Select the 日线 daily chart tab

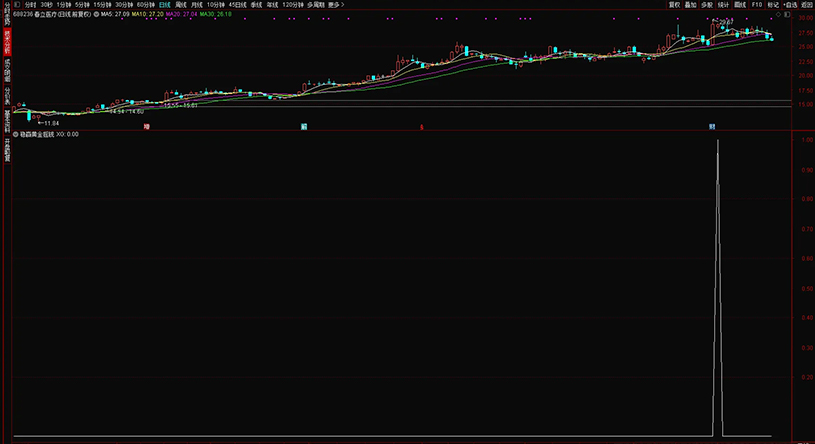pos(165,5)
